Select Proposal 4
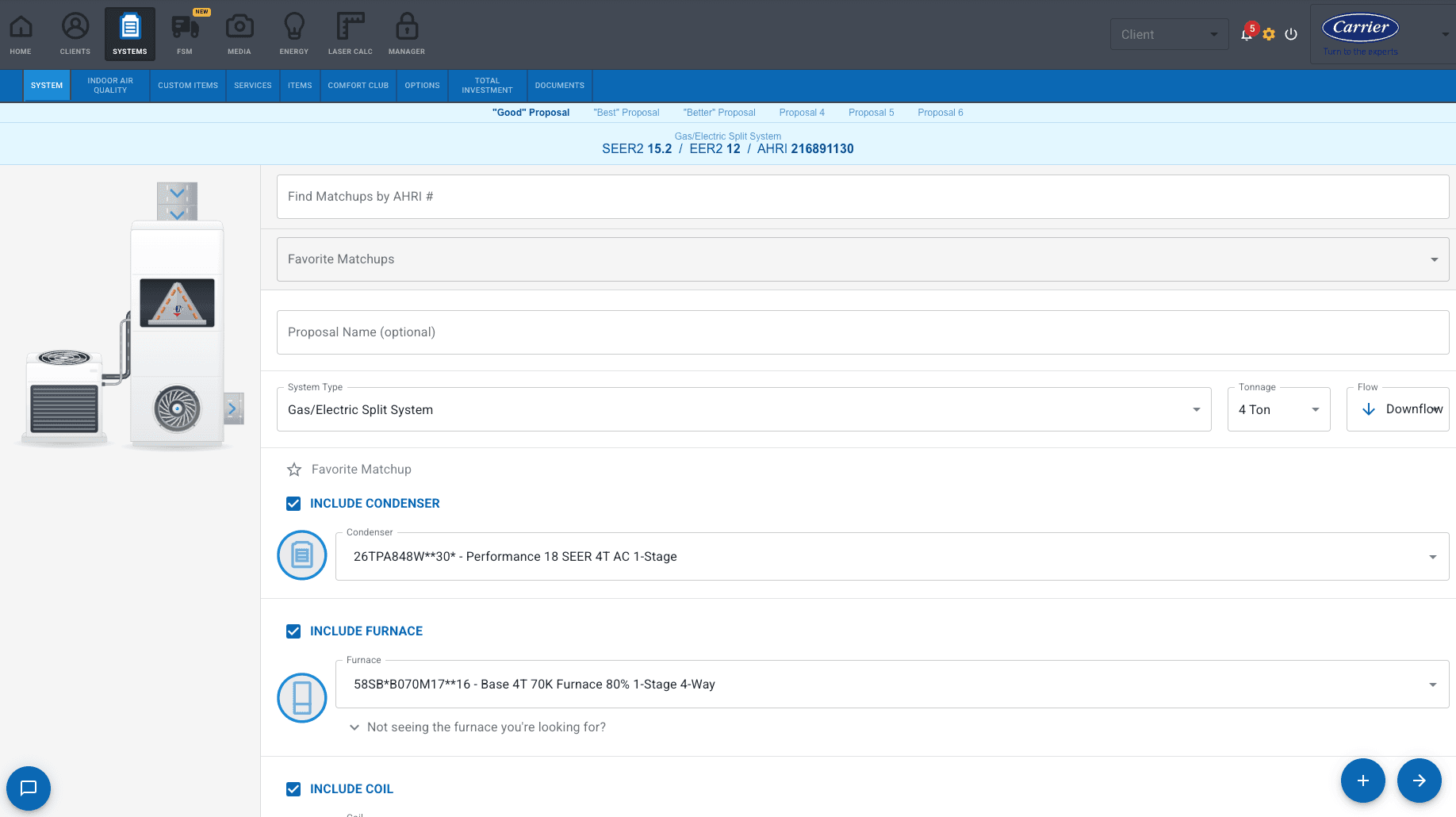Image resolution: width=1456 pixels, height=817 pixels. 802,113
